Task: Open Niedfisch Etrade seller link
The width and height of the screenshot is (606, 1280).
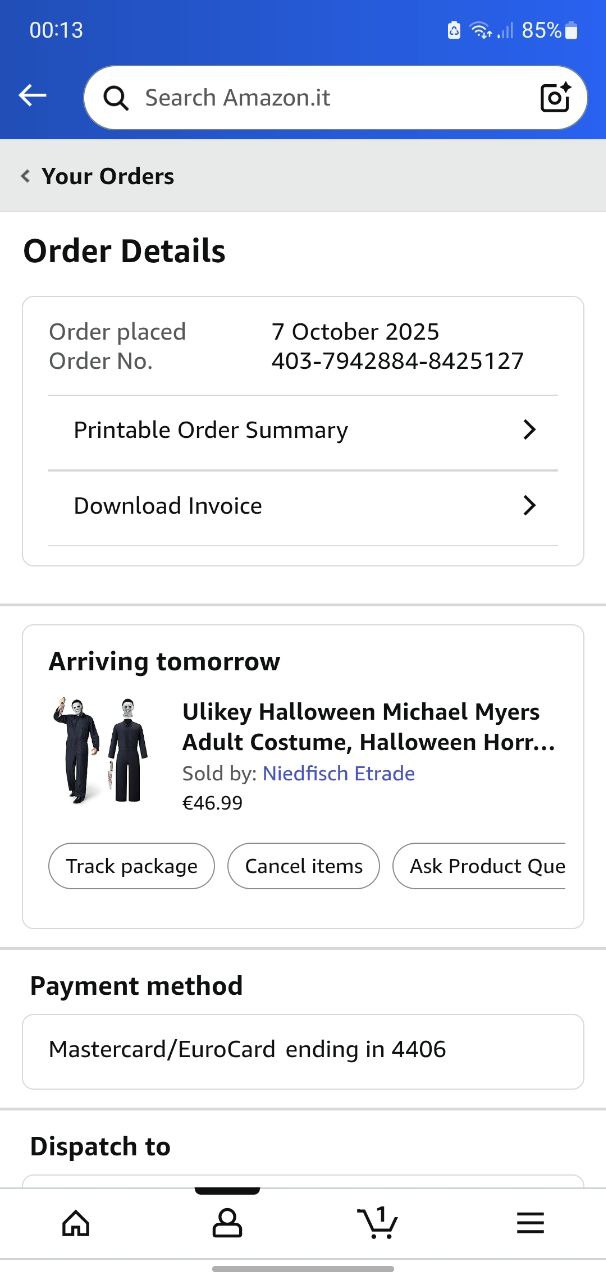Action: coord(339,773)
